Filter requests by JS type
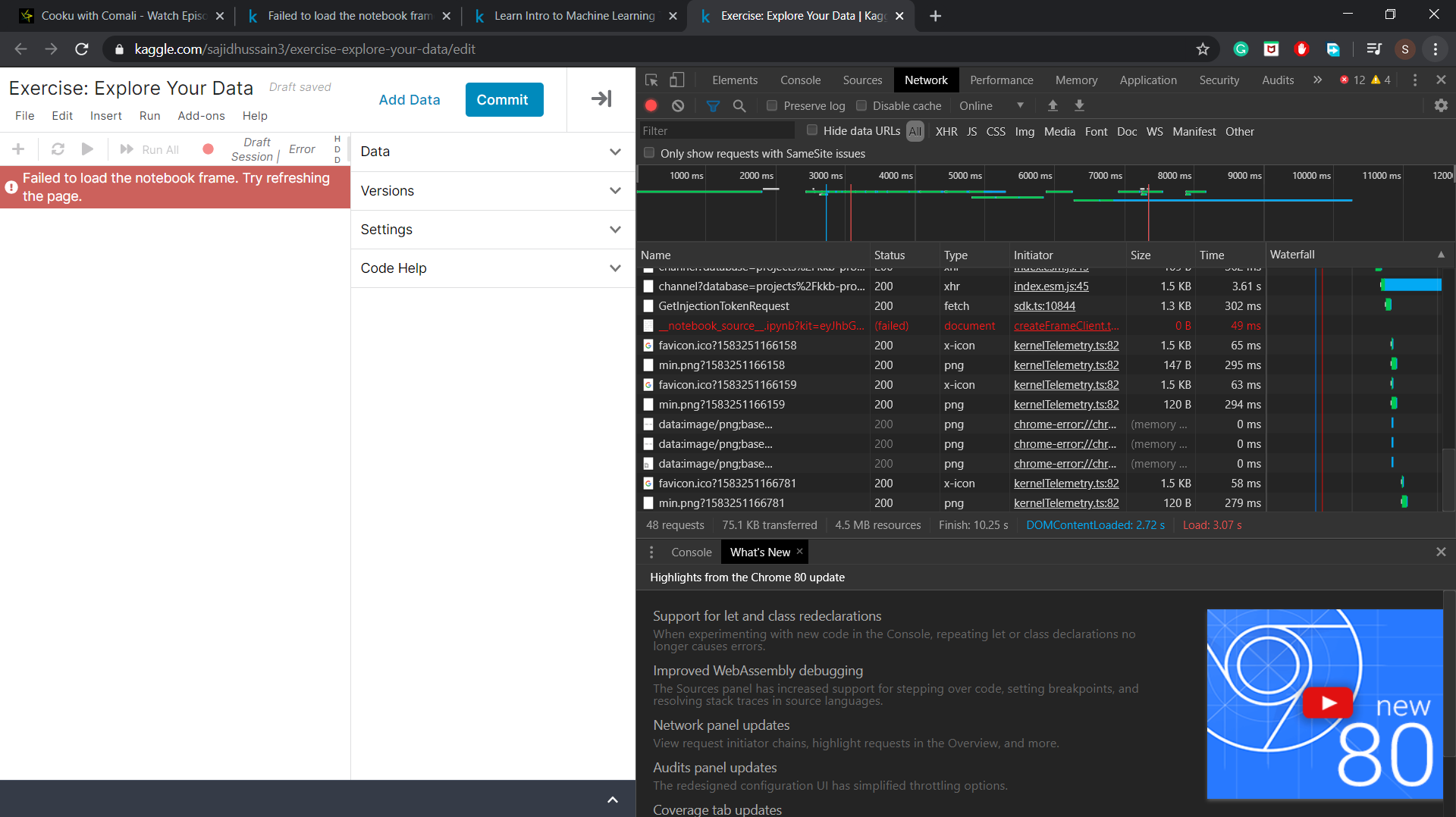 click(971, 132)
